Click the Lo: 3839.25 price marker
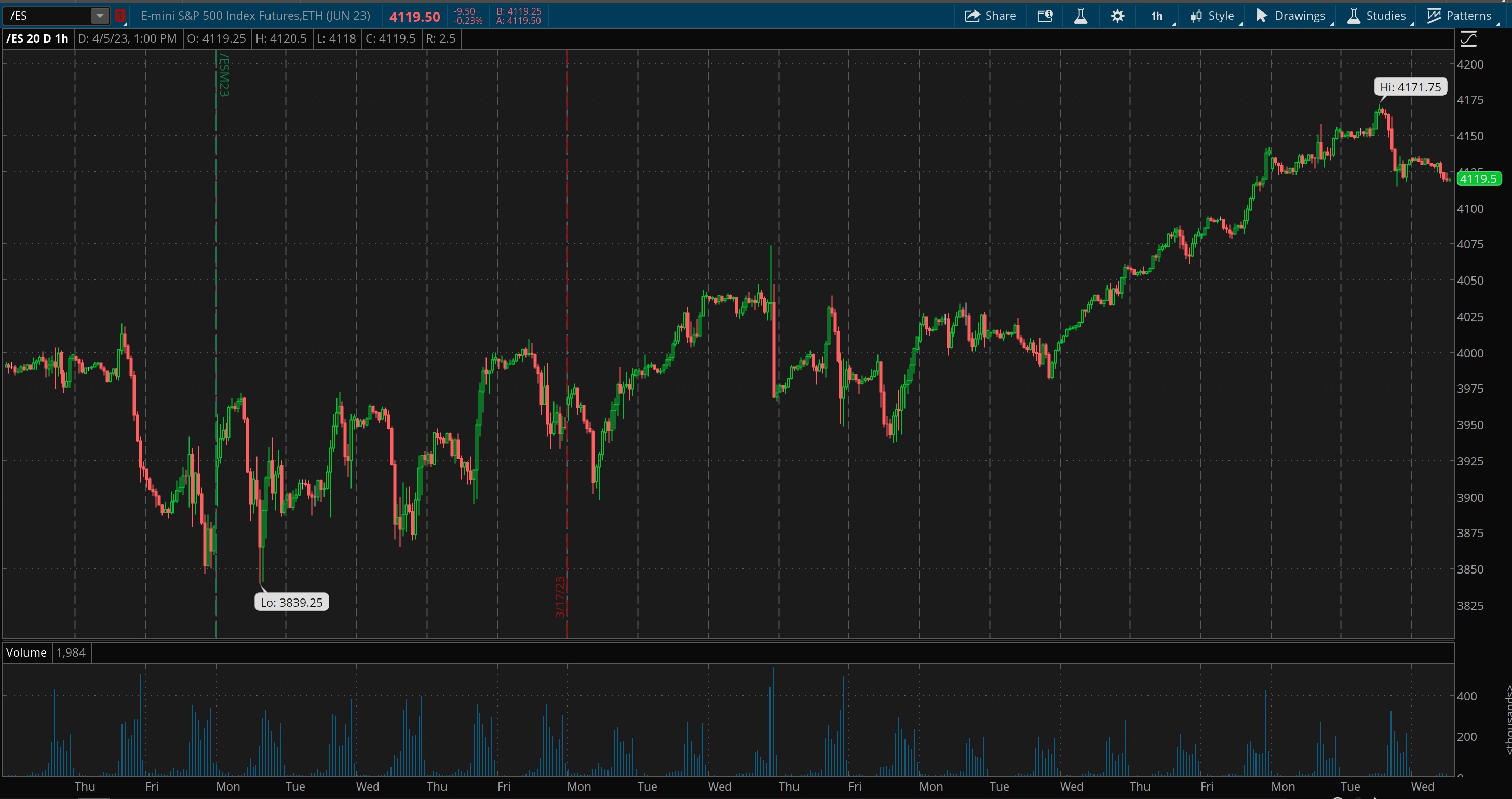This screenshot has height=799, width=1512. point(292,602)
